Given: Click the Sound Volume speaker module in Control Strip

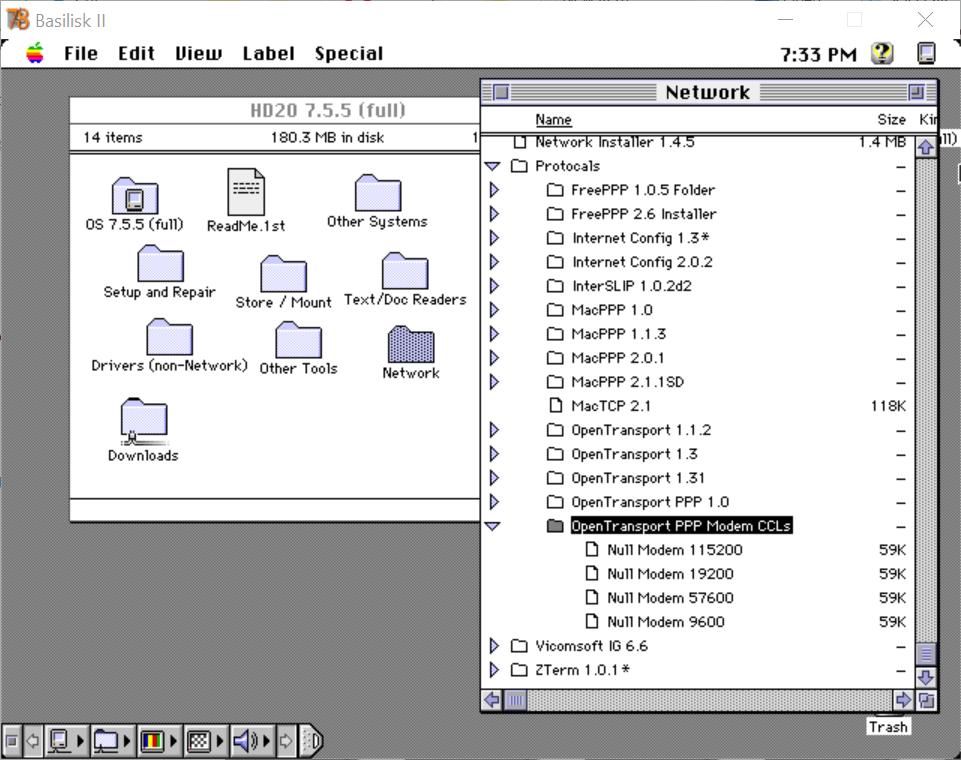Looking at the screenshot, I should (251, 741).
